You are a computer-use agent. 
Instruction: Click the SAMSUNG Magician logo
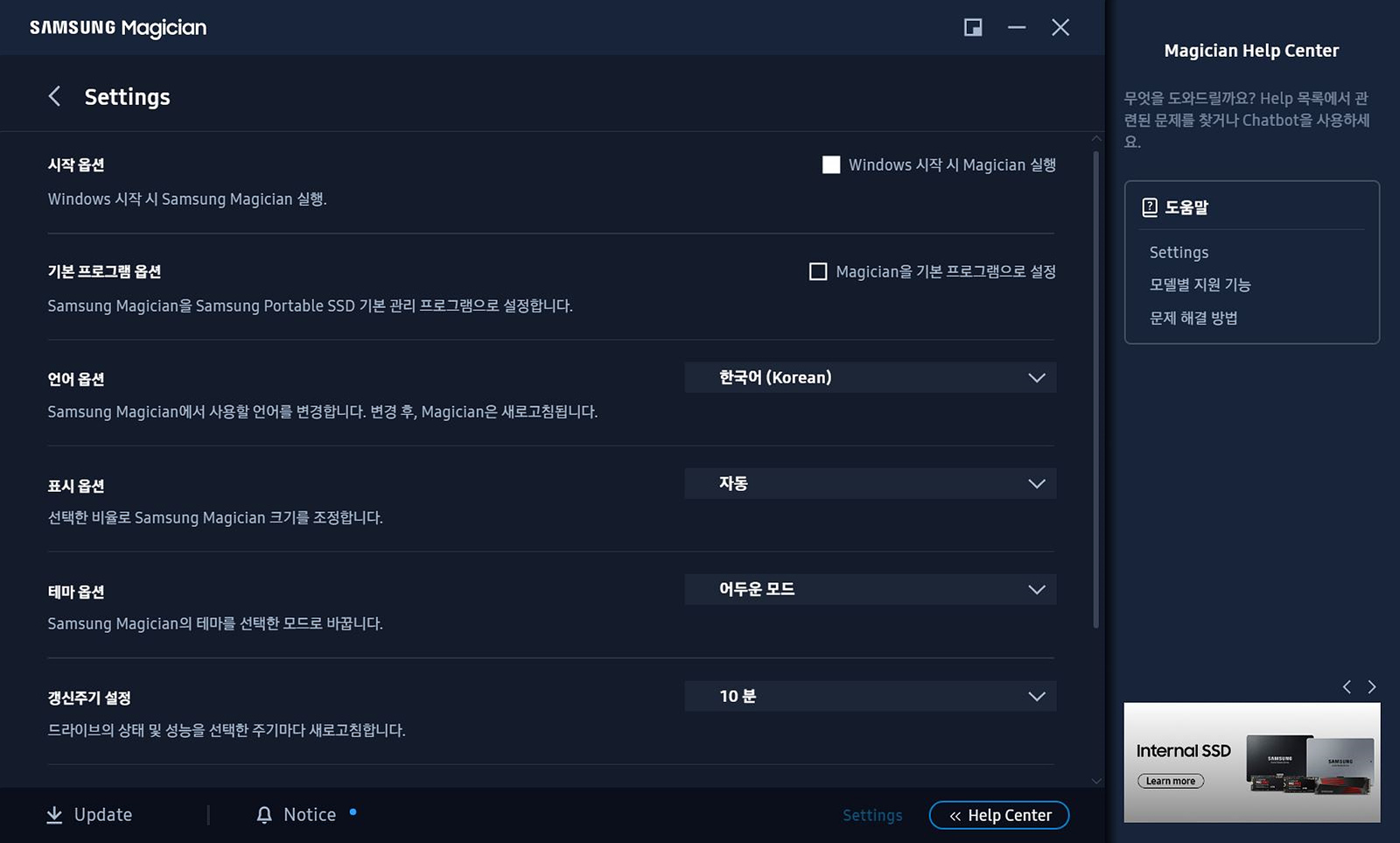pyautogui.click(x=118, y=28)
